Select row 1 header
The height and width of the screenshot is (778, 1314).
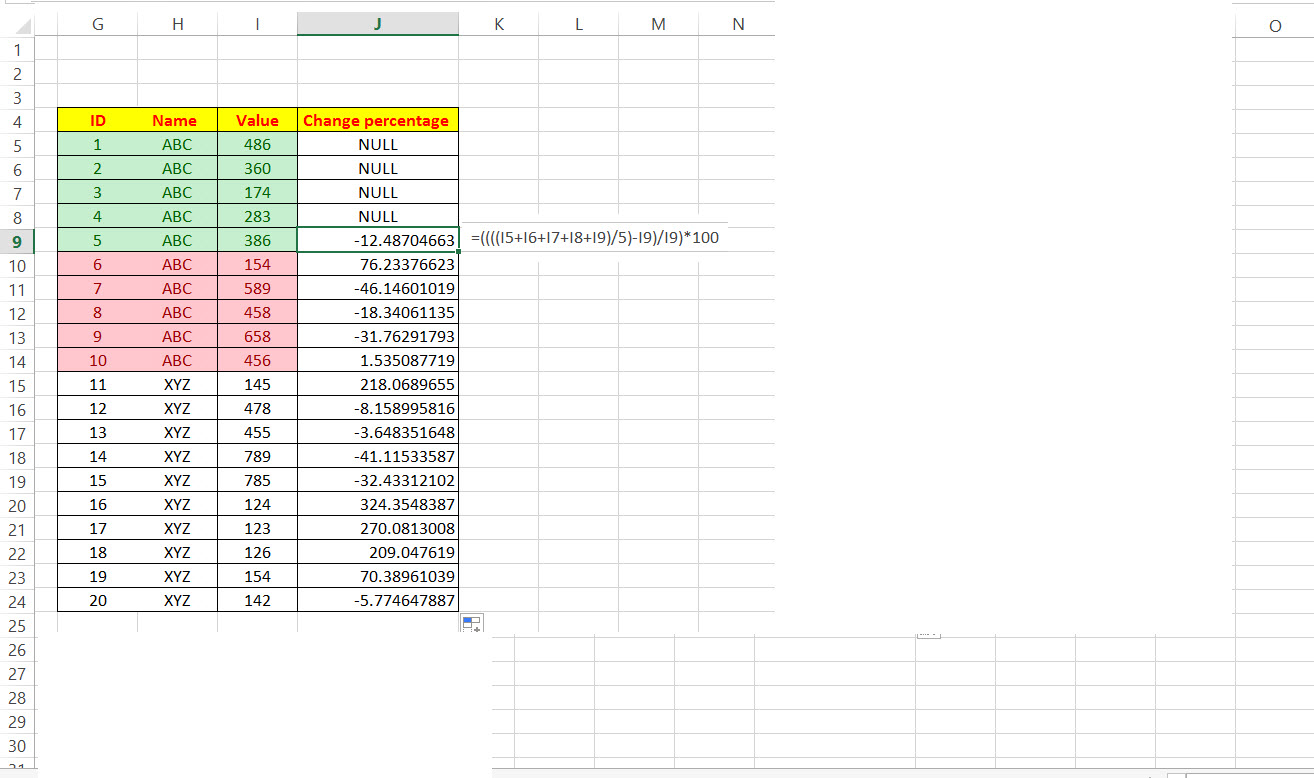(17, 49)
